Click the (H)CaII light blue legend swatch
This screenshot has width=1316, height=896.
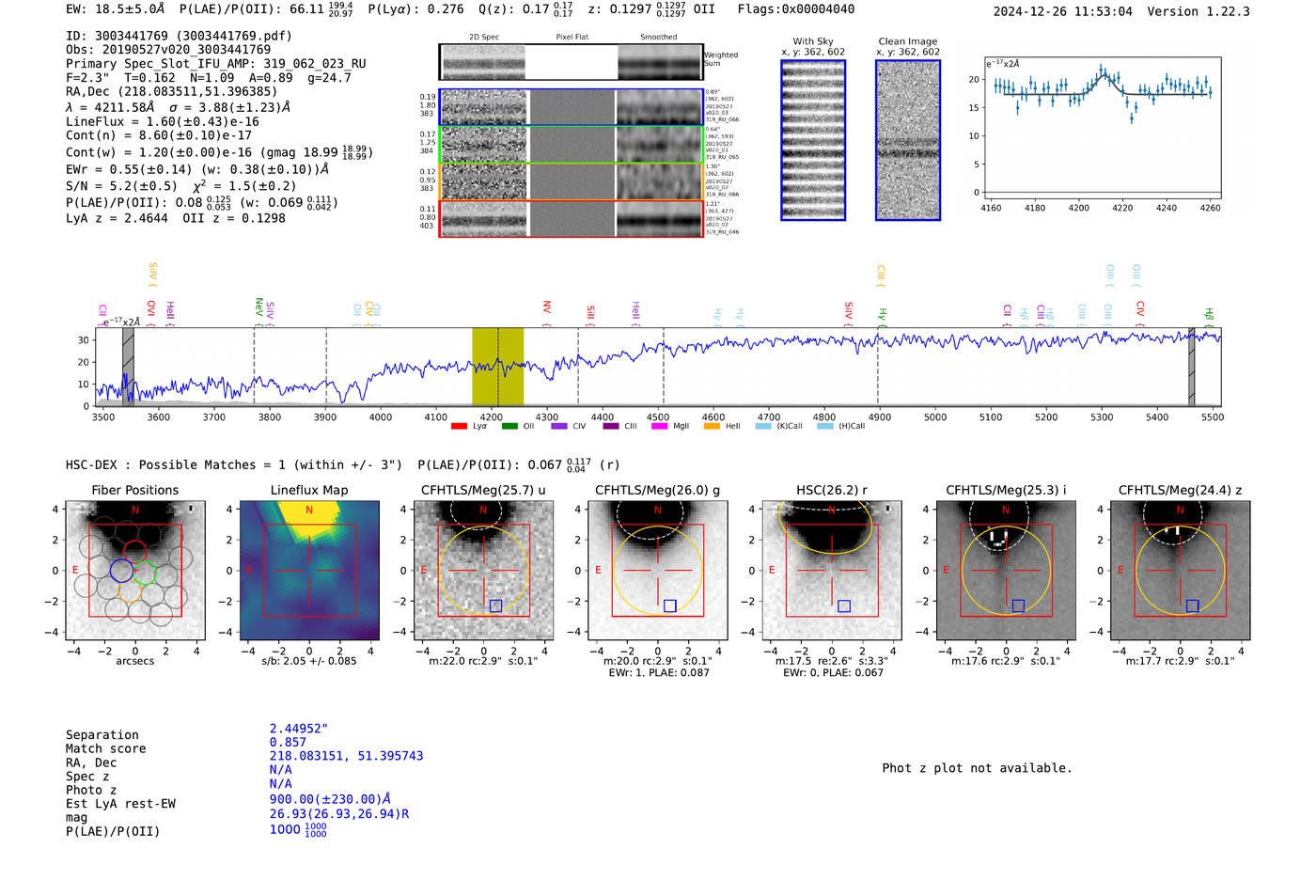pos(825,426)
